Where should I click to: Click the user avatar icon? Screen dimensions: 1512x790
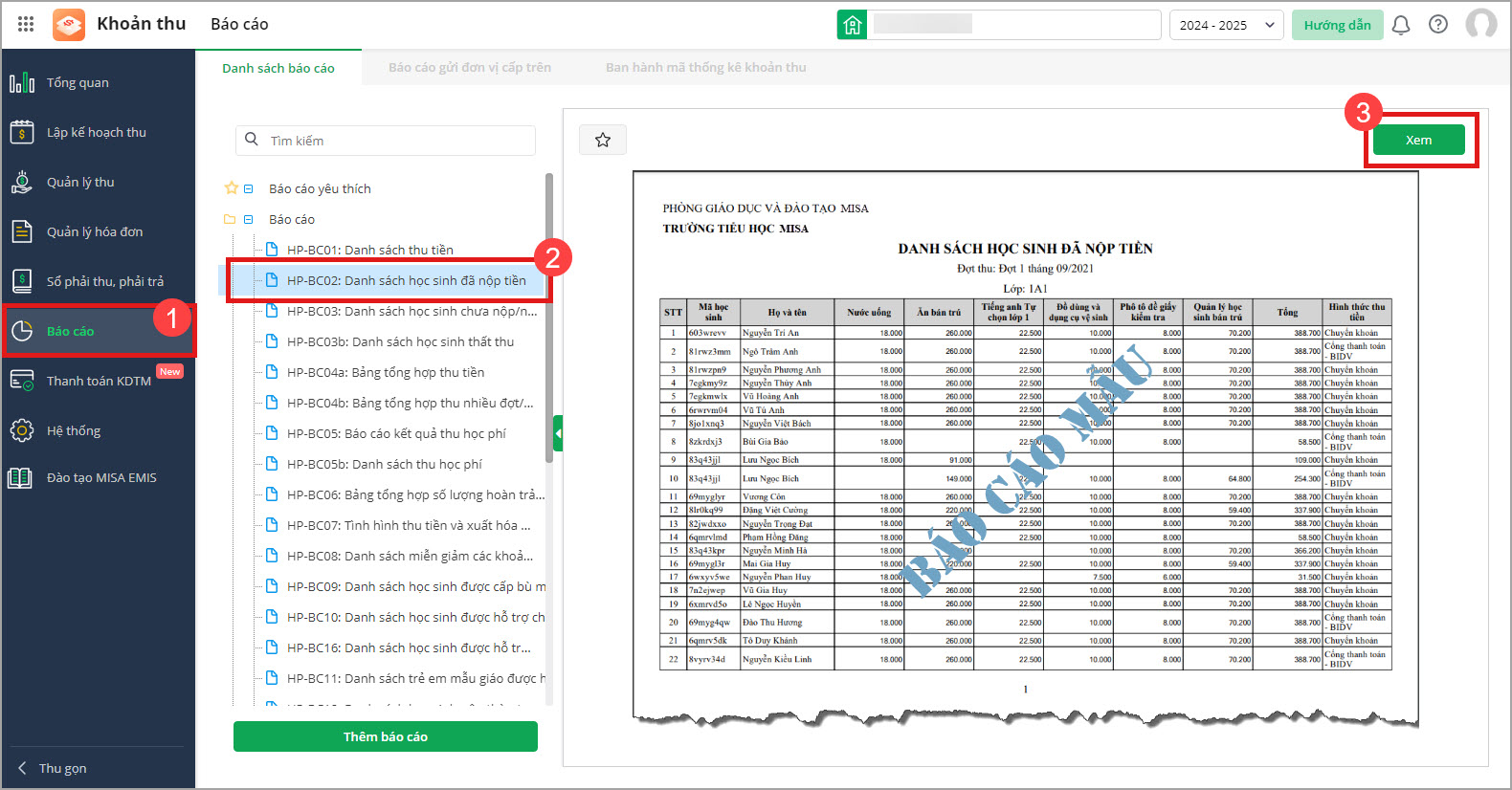point(1480,25)
